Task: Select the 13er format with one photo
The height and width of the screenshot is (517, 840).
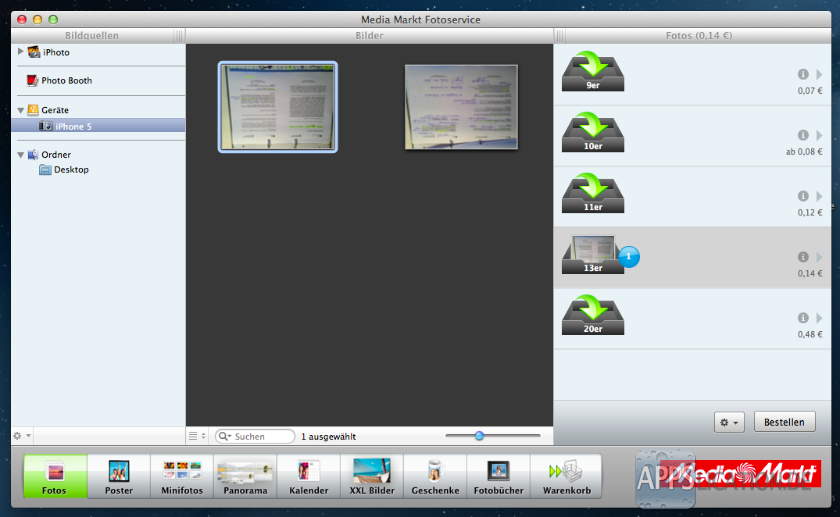Action: click(x=592, y=254)
